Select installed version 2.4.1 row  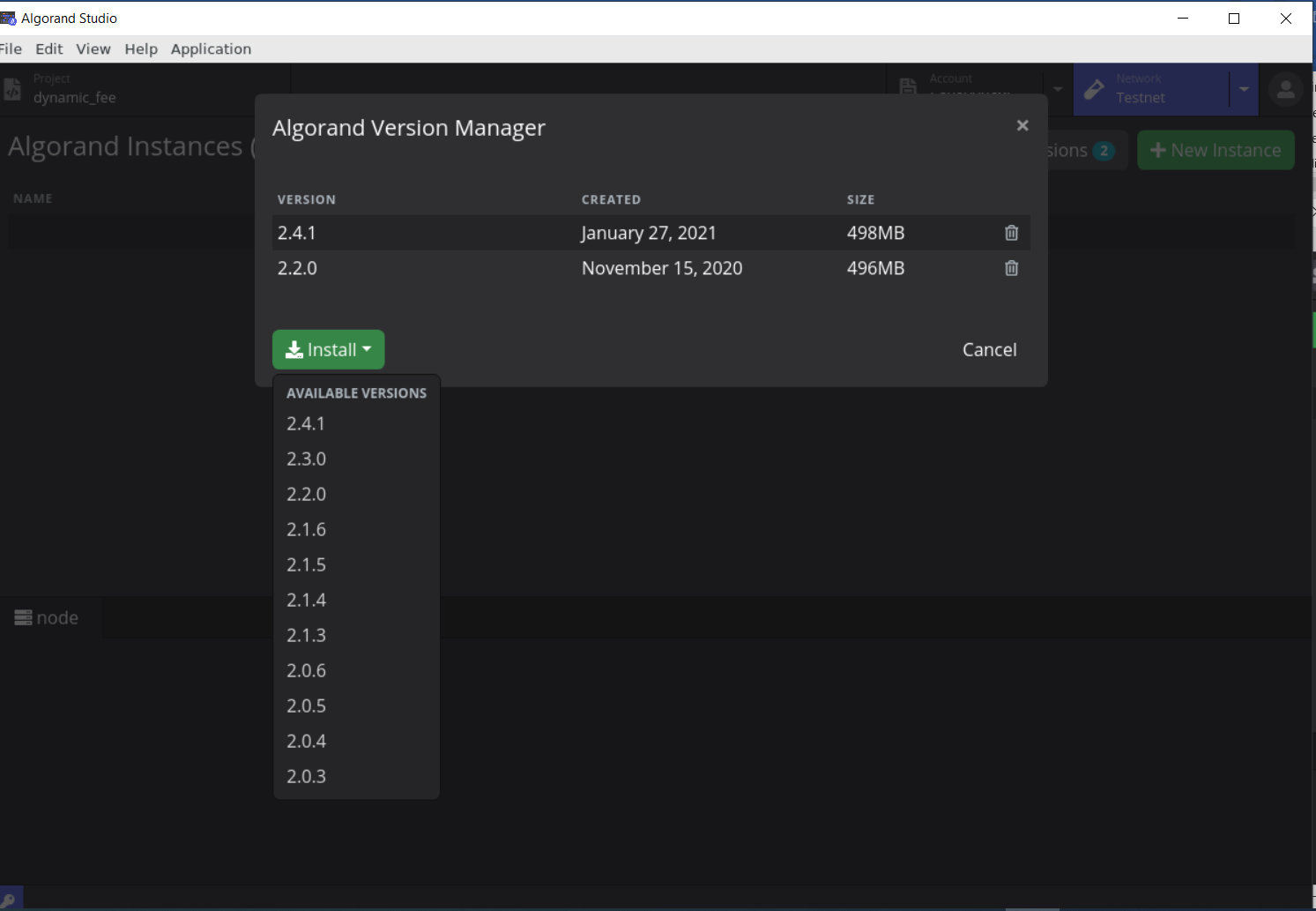(x=297, y=232)
